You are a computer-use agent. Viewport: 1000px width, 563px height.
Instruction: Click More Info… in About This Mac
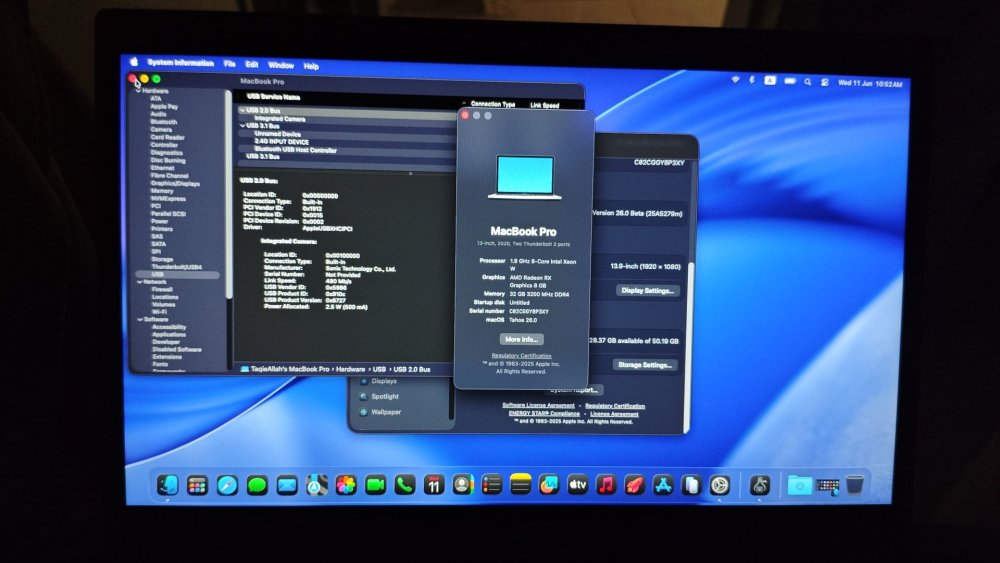pos(522,339)
